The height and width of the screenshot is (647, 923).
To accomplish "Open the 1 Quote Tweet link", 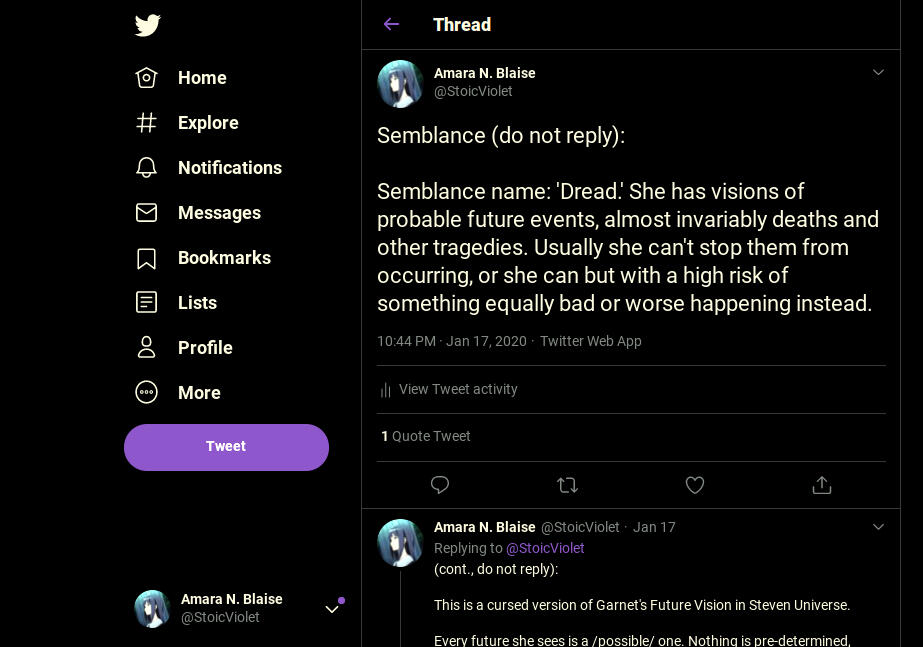I will coord(426,436).
